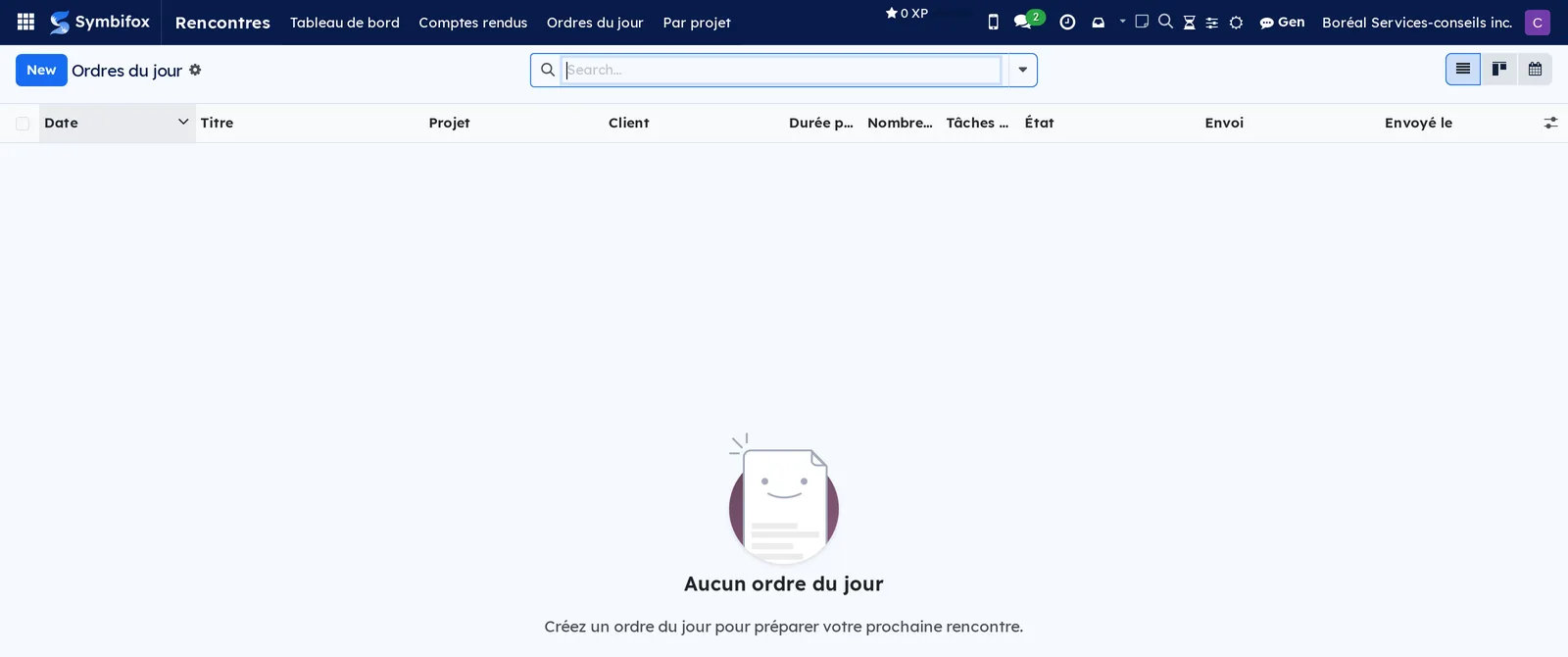Image resolution: width=1568 pixels, height=657 pixels.
Task: Switch to kanban view
Action: [1499, 69]
